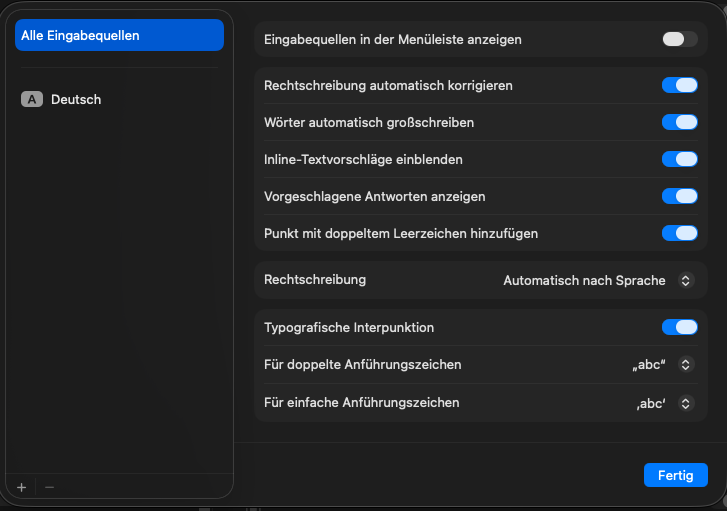Turn off Wörter automatisch großschreiben
The image size is (727, 511).
tap(679, 122)
